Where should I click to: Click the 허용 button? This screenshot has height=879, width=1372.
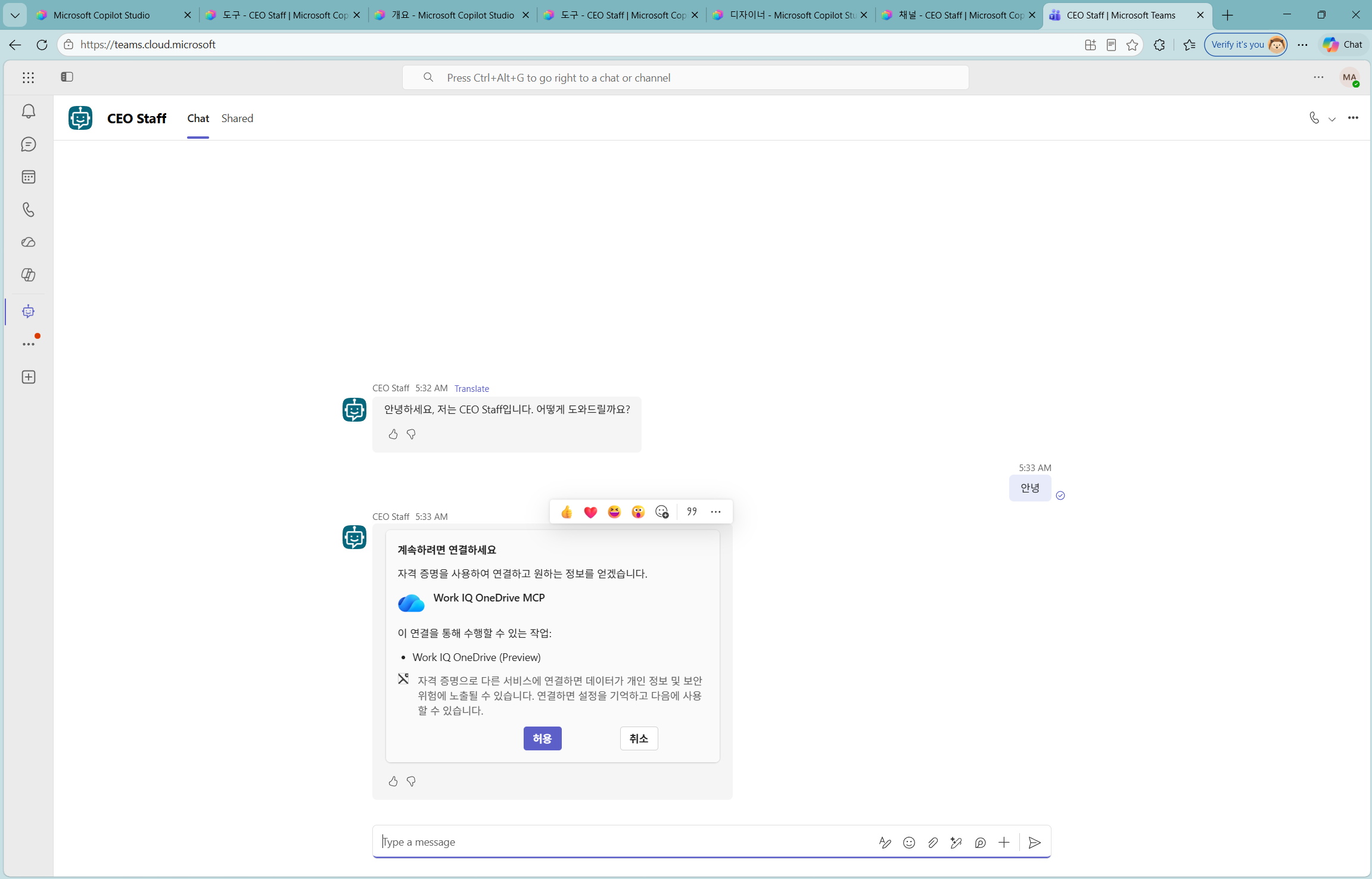pyautogui.click(x=542, y=738)
